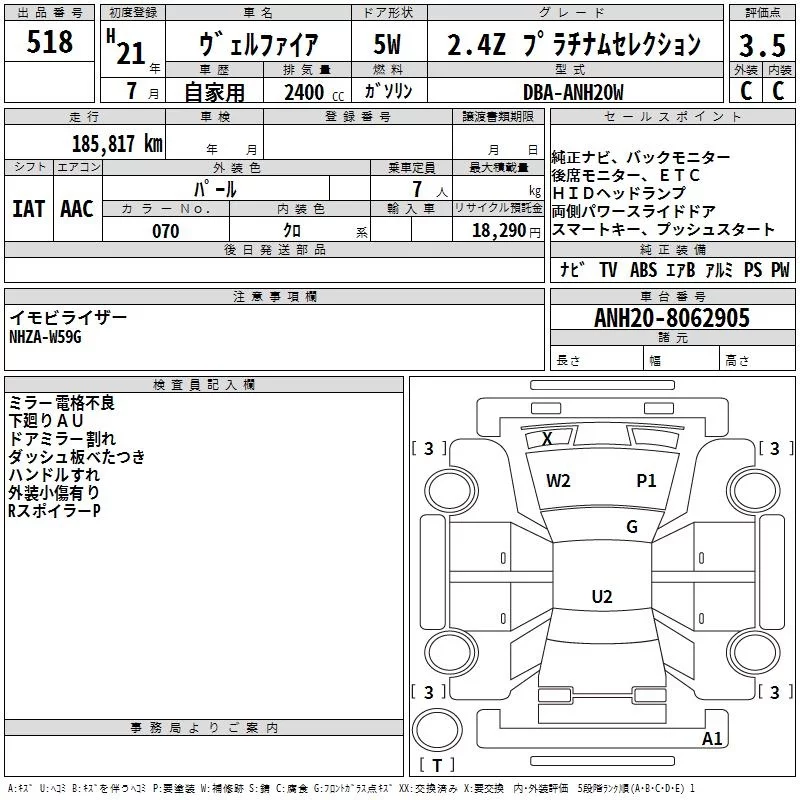Click chassis number ANH20-8062905

[672, 318]
